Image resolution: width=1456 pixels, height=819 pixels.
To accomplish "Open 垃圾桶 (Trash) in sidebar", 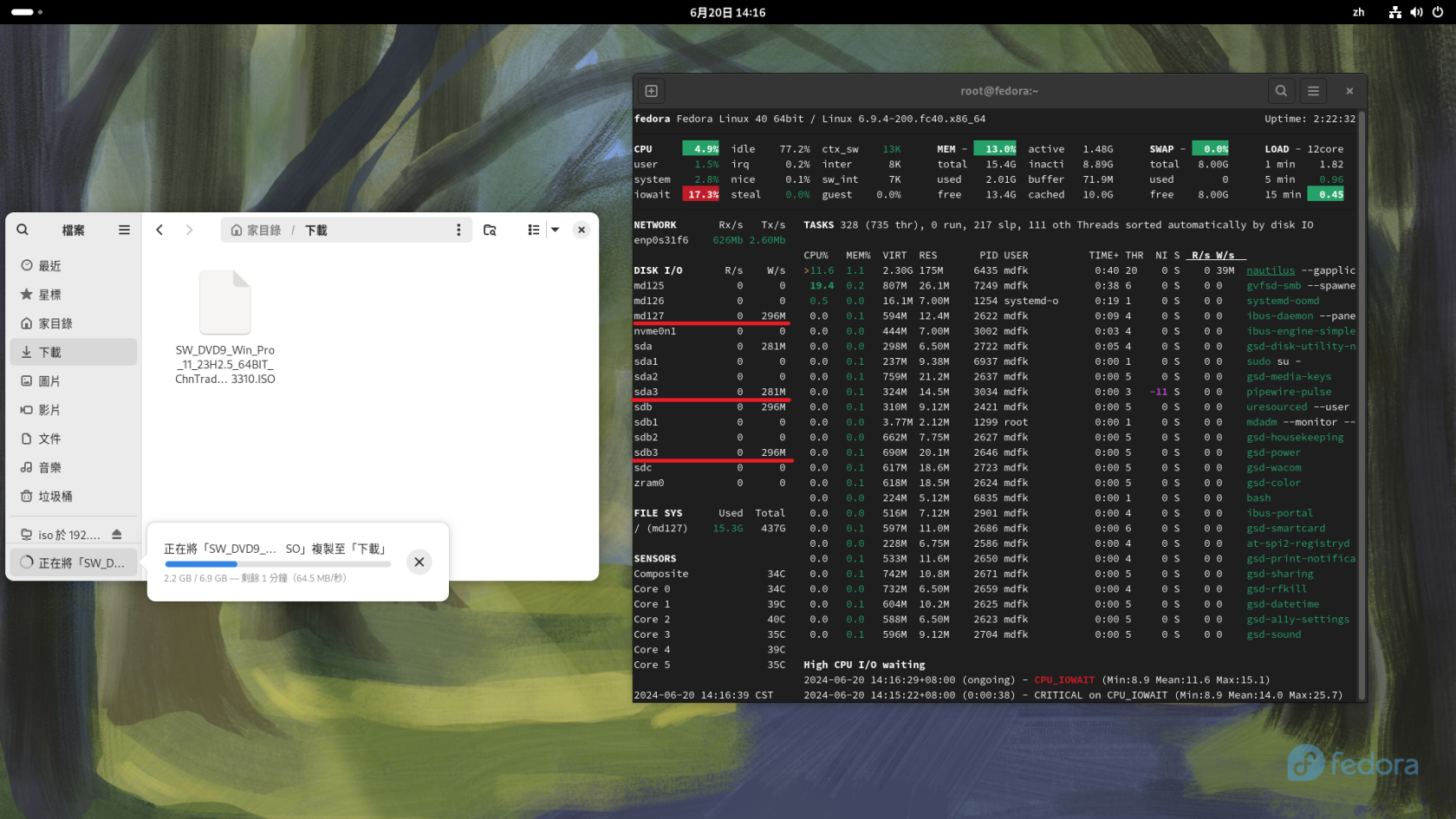I will 74,496.
